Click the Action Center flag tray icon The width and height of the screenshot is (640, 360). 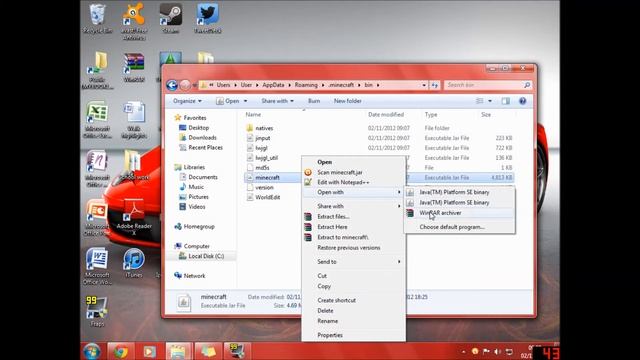486,351
